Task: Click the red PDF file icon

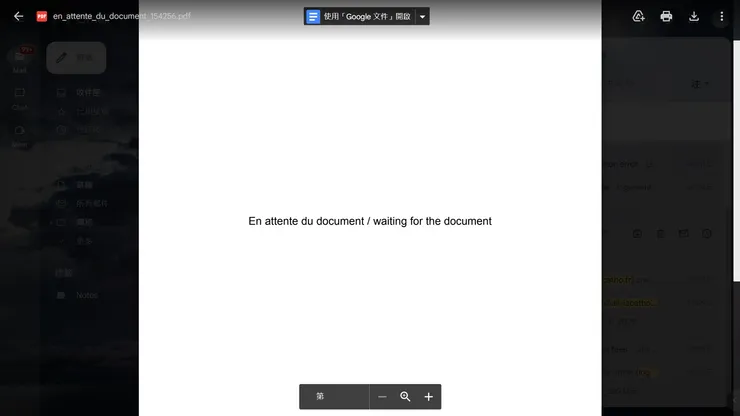Action: pos(42,16)
